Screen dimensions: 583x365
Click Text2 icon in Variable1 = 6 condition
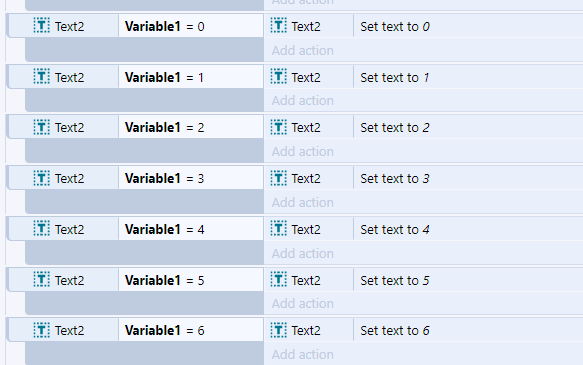42,330
